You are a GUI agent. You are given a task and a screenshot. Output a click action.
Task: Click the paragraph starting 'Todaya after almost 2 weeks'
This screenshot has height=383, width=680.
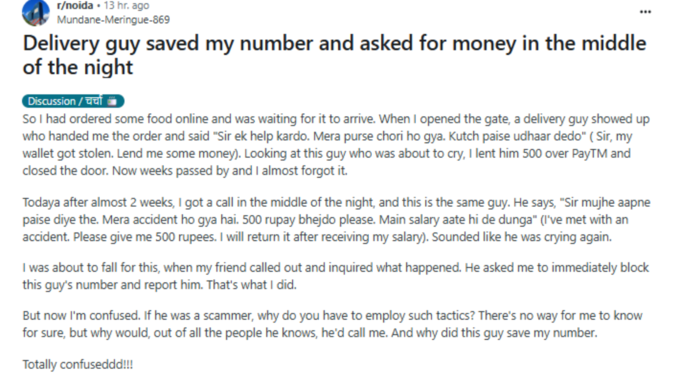point(336,219)
